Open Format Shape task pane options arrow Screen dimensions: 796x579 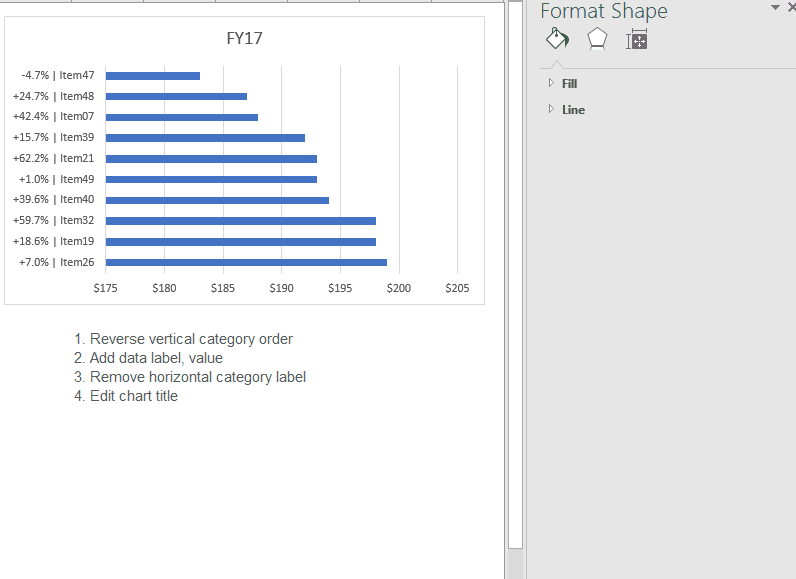[x=774, y=8]
